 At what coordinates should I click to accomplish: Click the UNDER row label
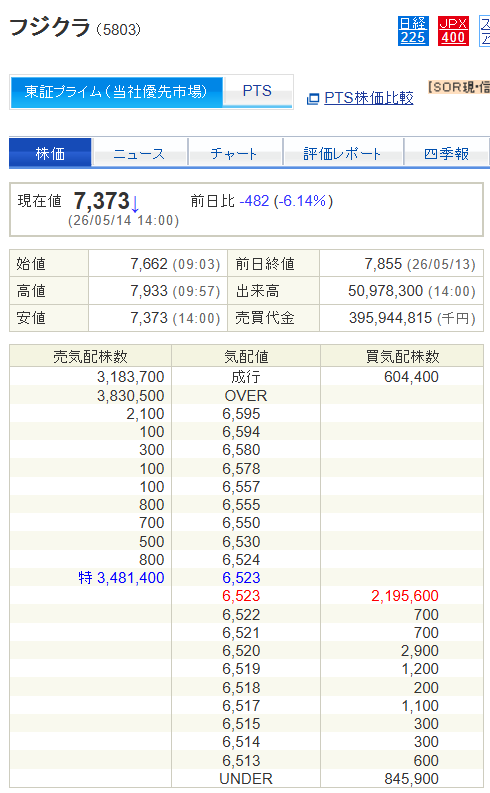[x=246, y=779]
